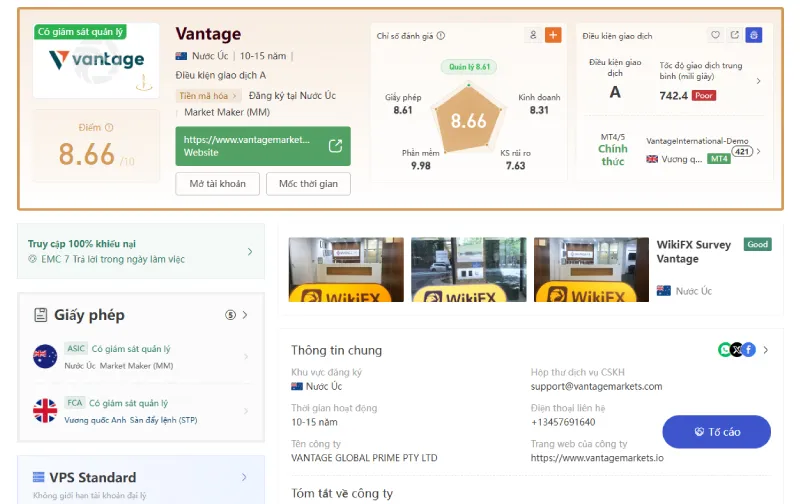The height and width of the screenshot is (504, 800).
Task: Click the info icon beside Chỉ số đánh giá
Action: [441, 36]
